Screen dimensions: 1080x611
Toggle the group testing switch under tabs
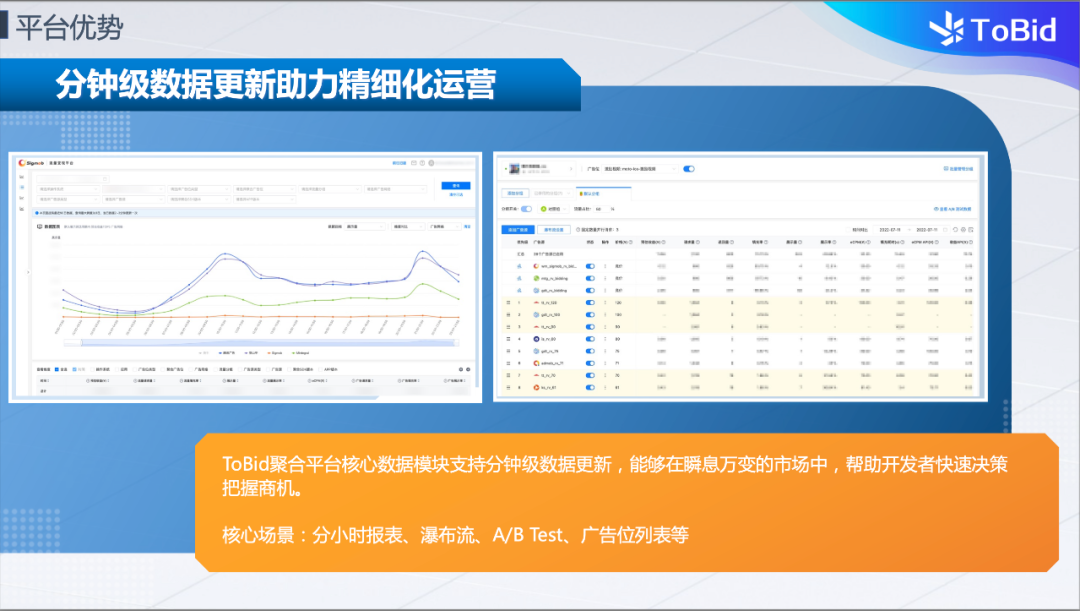click(x=527, y=209)
